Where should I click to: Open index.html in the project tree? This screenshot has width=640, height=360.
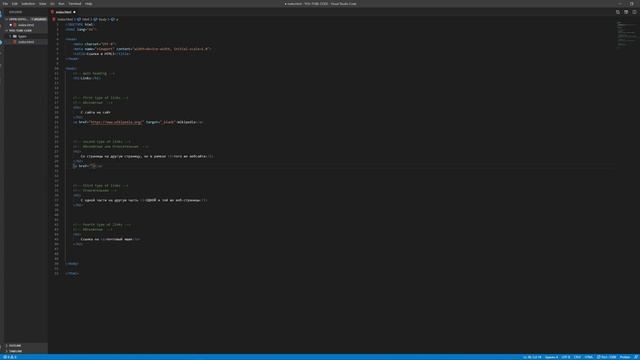tap(26, 42)
